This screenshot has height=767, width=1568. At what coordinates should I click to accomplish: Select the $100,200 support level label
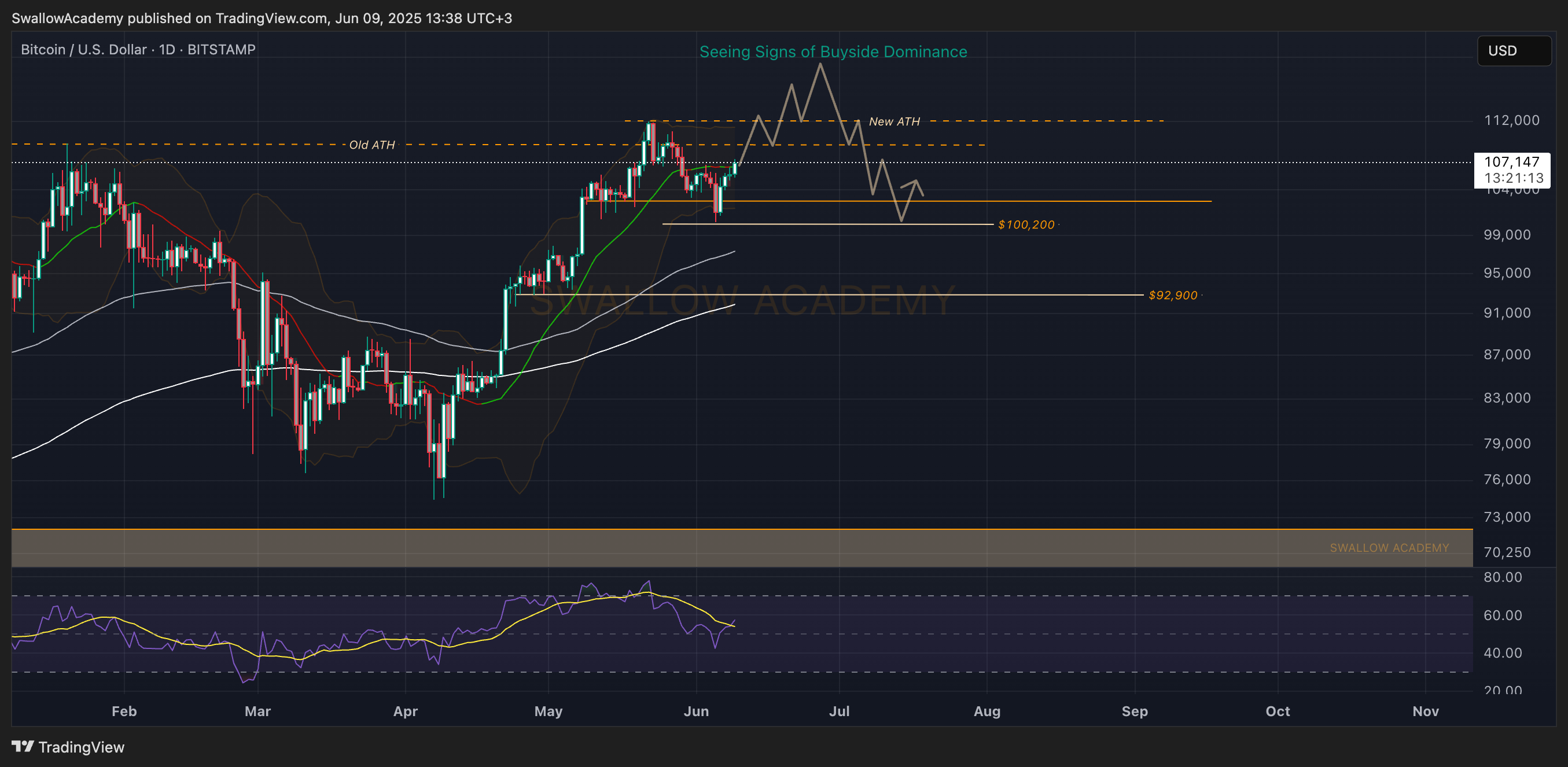coord(1026,224)
